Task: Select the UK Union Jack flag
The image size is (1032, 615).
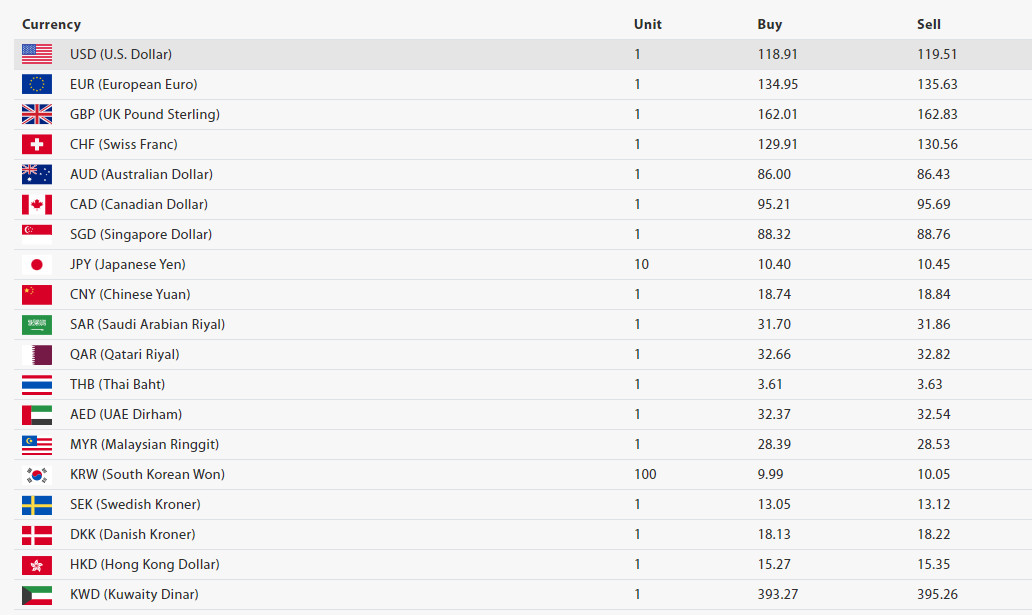Action: (x=37, y=114)
